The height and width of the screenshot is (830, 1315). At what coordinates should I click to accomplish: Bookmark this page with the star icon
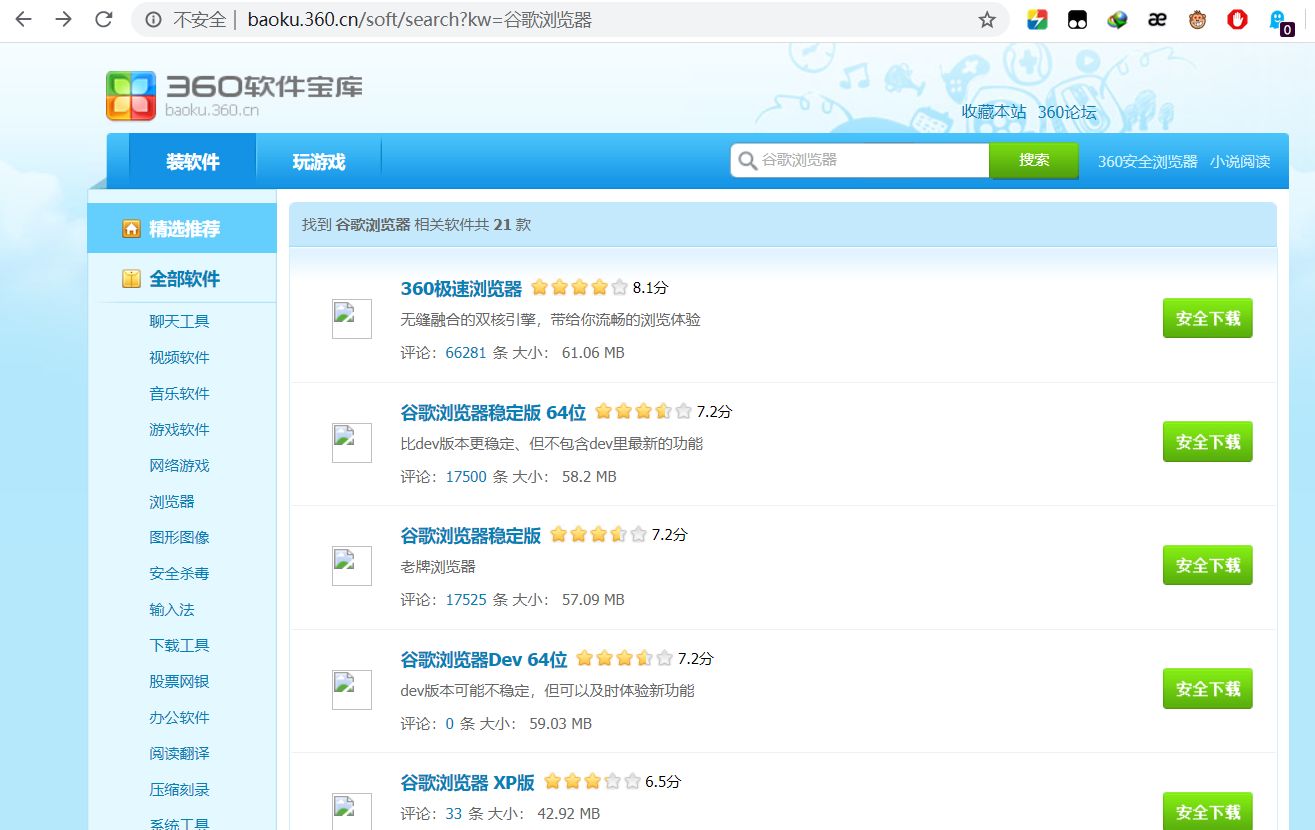click(x=987, y=20)
